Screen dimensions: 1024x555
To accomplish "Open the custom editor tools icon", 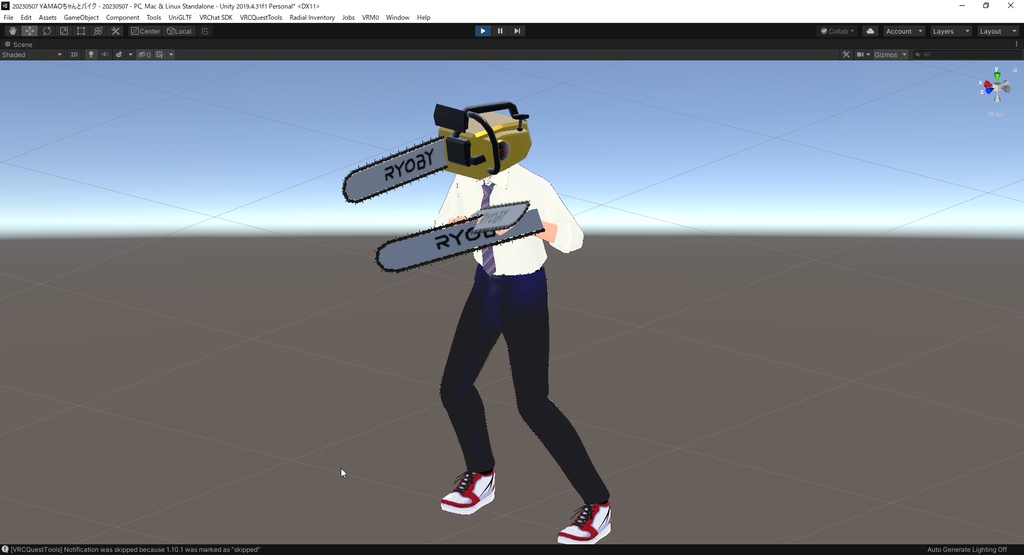I will tap(115, 31).
